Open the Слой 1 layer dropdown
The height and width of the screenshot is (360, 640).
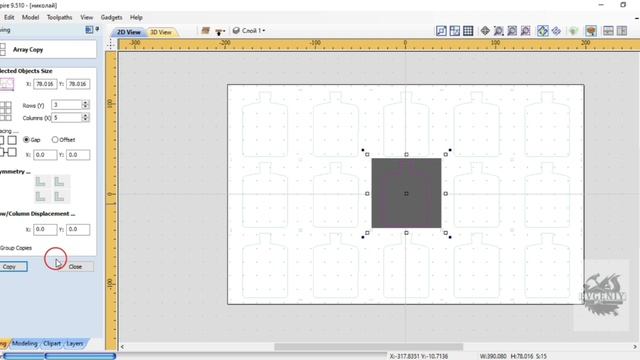click(249, 31)
